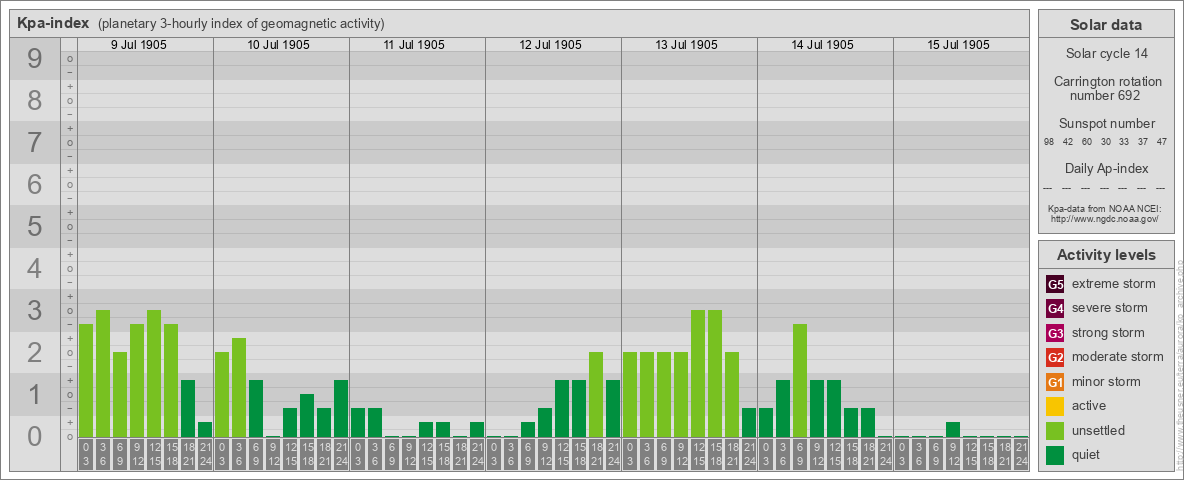This screenshot has width=1184, height=480.
Task: Click the 15 Jul 9-12 hour bar
Action: (953, 429)
